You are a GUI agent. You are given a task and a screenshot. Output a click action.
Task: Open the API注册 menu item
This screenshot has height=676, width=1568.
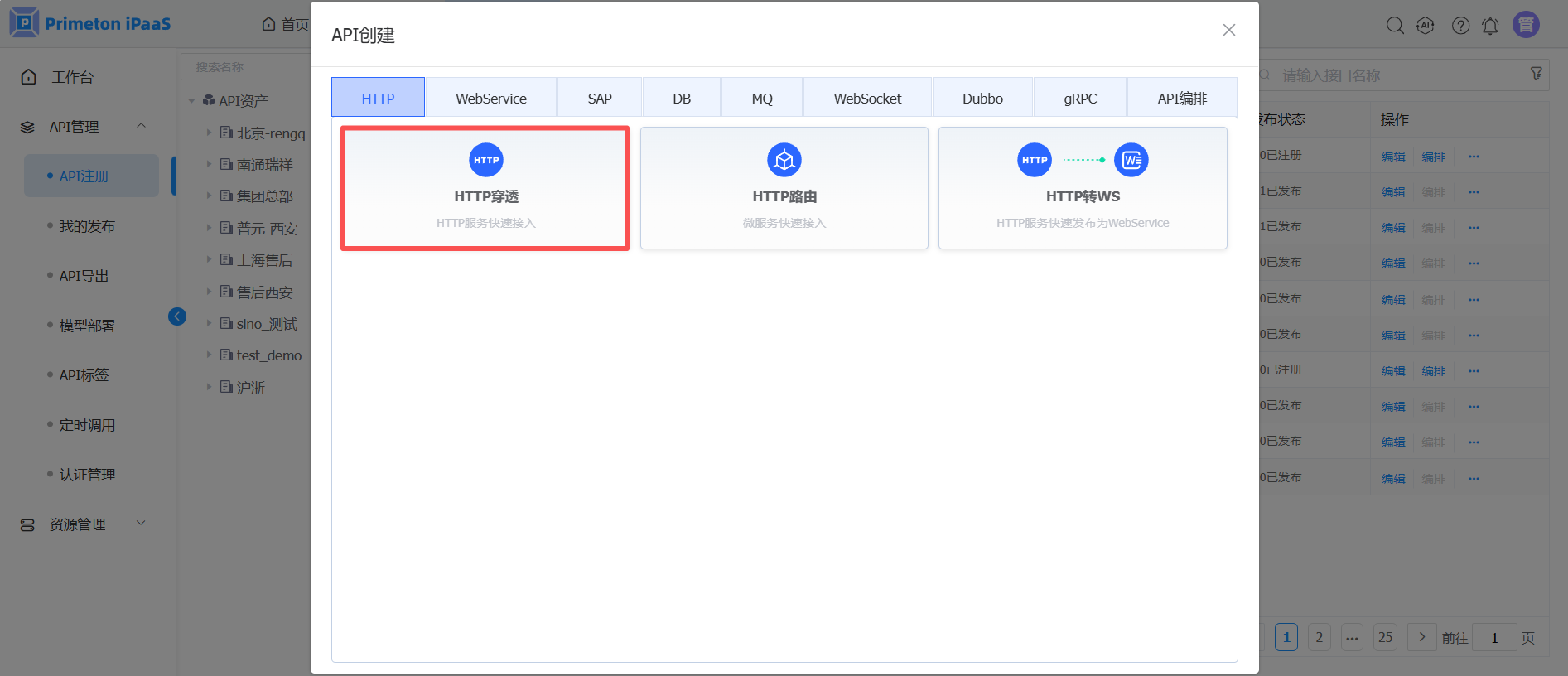point(91,176)
